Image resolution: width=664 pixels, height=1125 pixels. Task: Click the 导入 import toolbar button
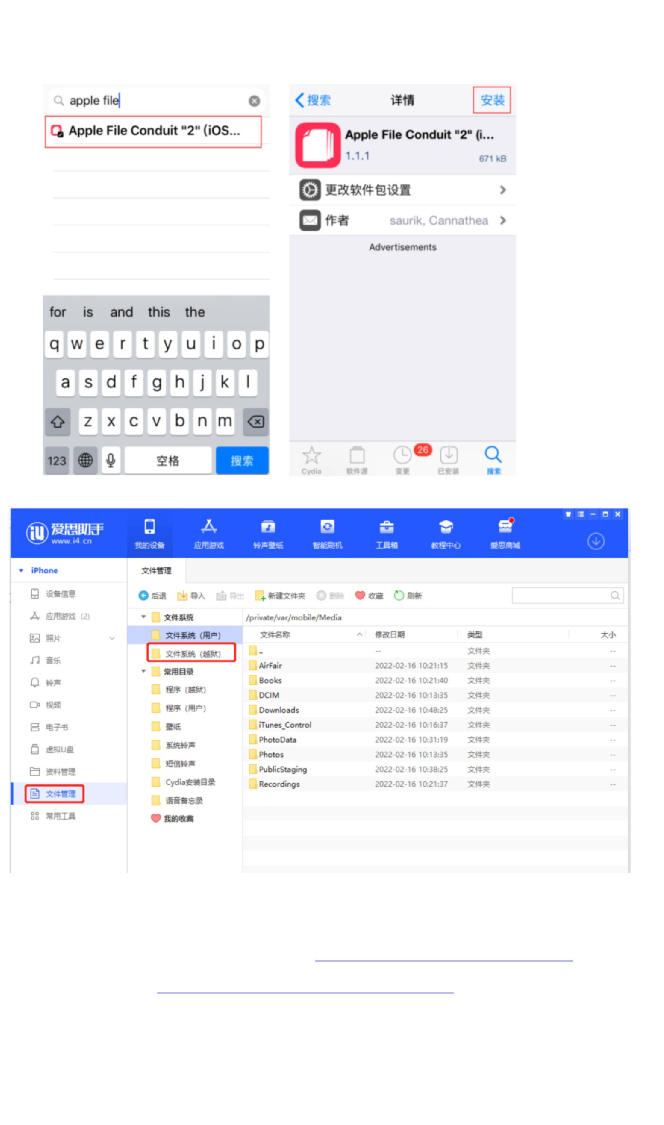191,596
